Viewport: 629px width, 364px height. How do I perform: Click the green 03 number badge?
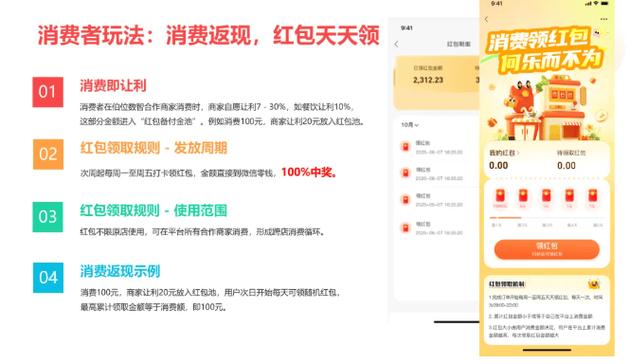48,217
